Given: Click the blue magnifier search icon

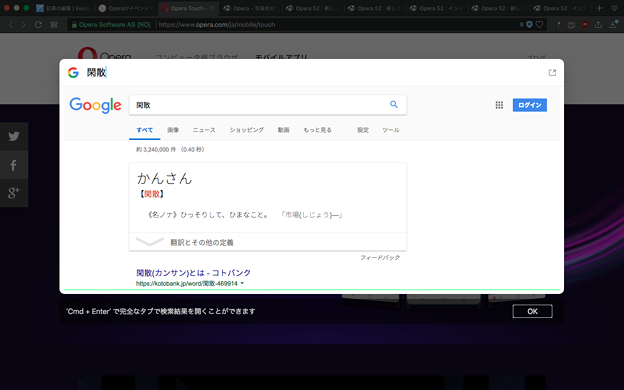Looking at the screenshot, I should pyautogui.click(x=394, y=105).
